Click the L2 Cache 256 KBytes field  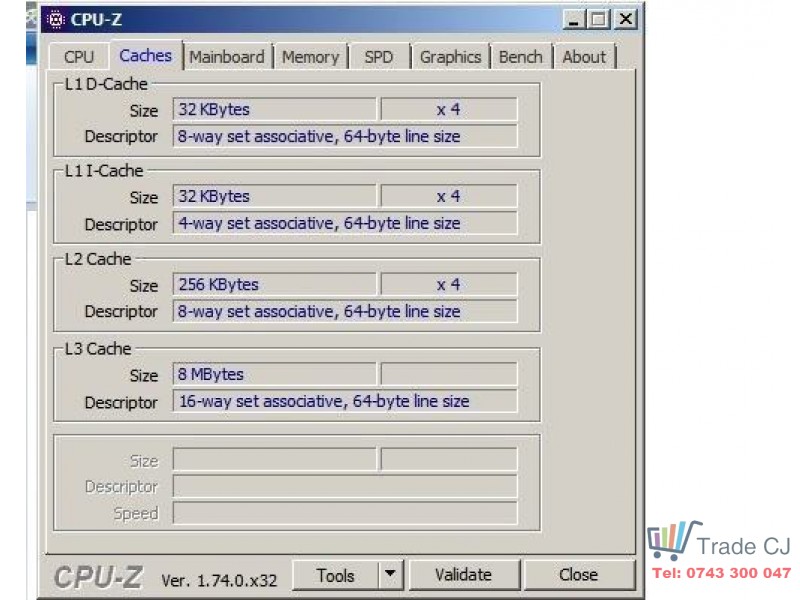[x=274, y=285]
